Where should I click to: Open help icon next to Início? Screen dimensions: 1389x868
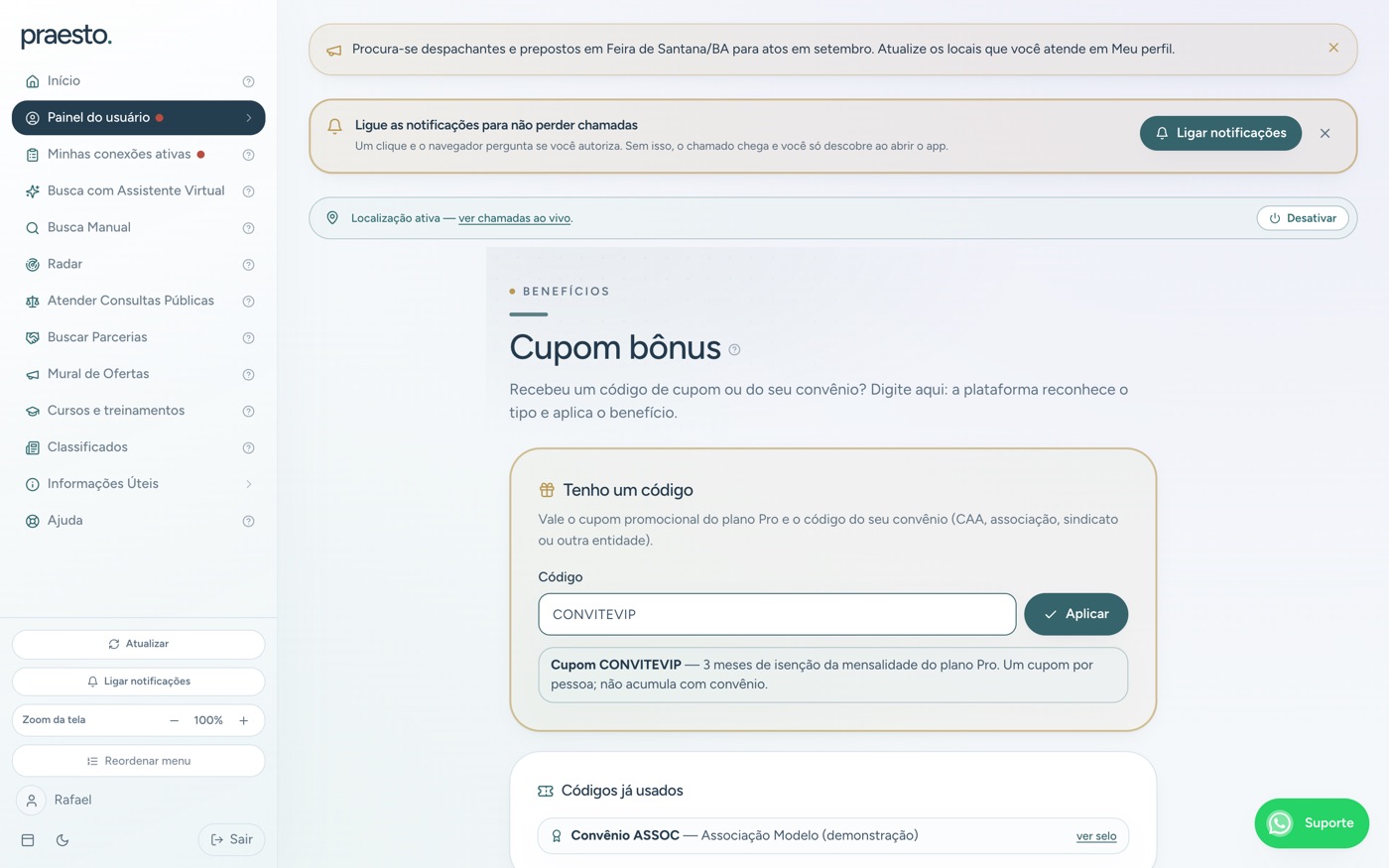click(248, 81)
